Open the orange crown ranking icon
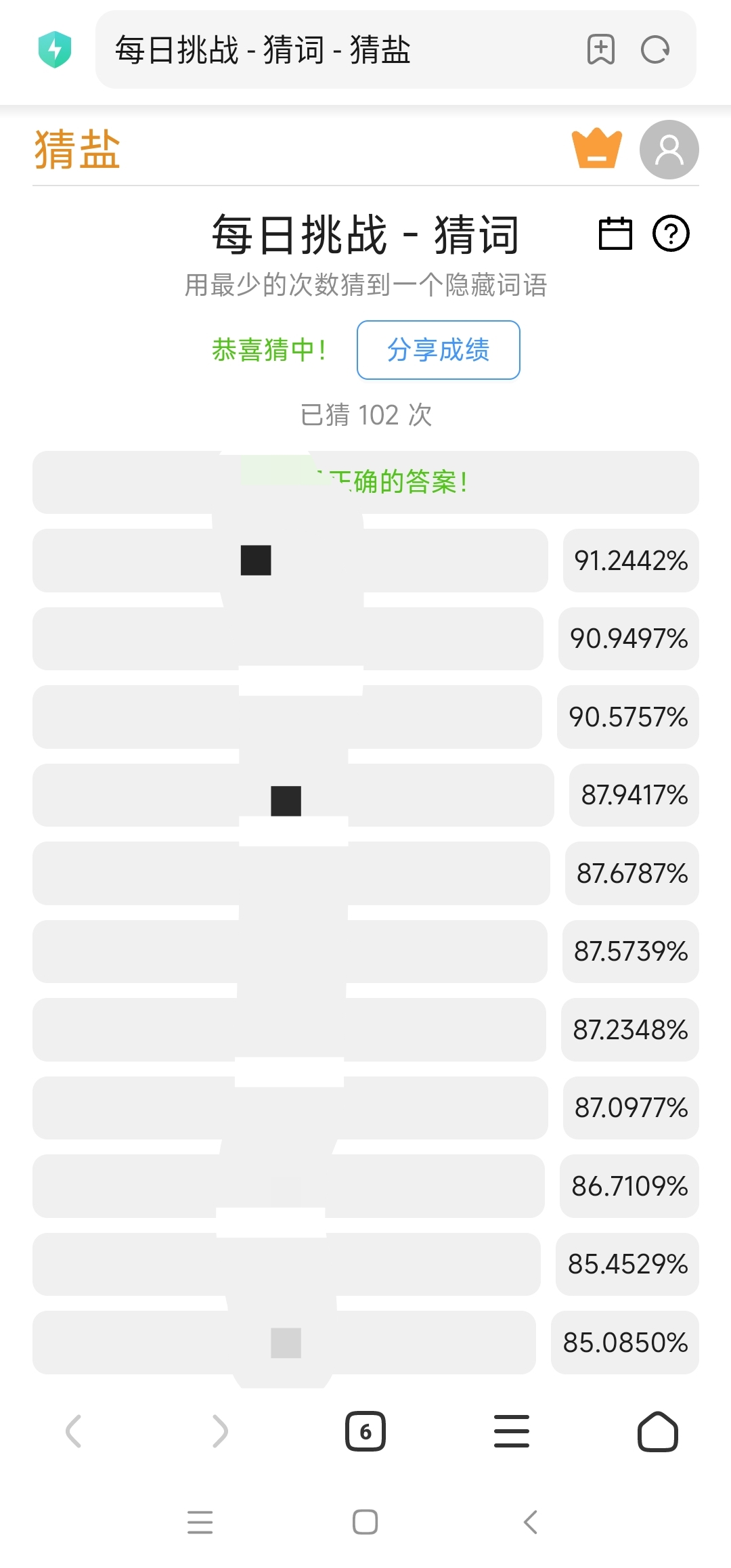The height and width of the screenshot is (1568, 731). (596, 148)
